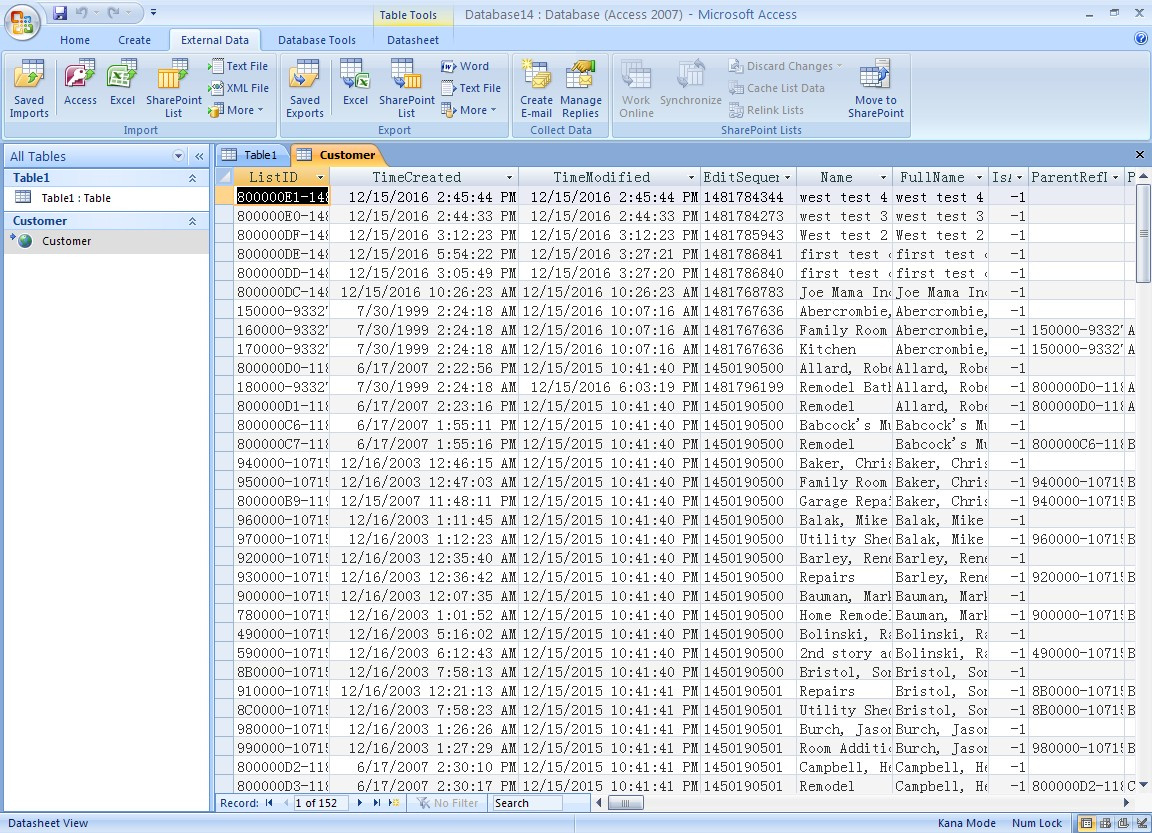Screen dimensions: 1152x833
Task: Click the Redo button in Quick Access
Action: 113,12
